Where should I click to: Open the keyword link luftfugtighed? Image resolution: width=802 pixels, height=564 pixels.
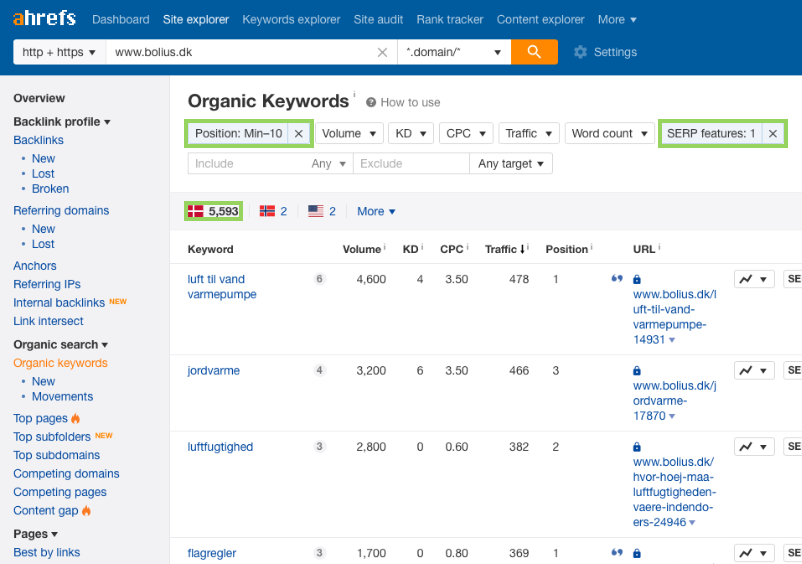[220, 447]
